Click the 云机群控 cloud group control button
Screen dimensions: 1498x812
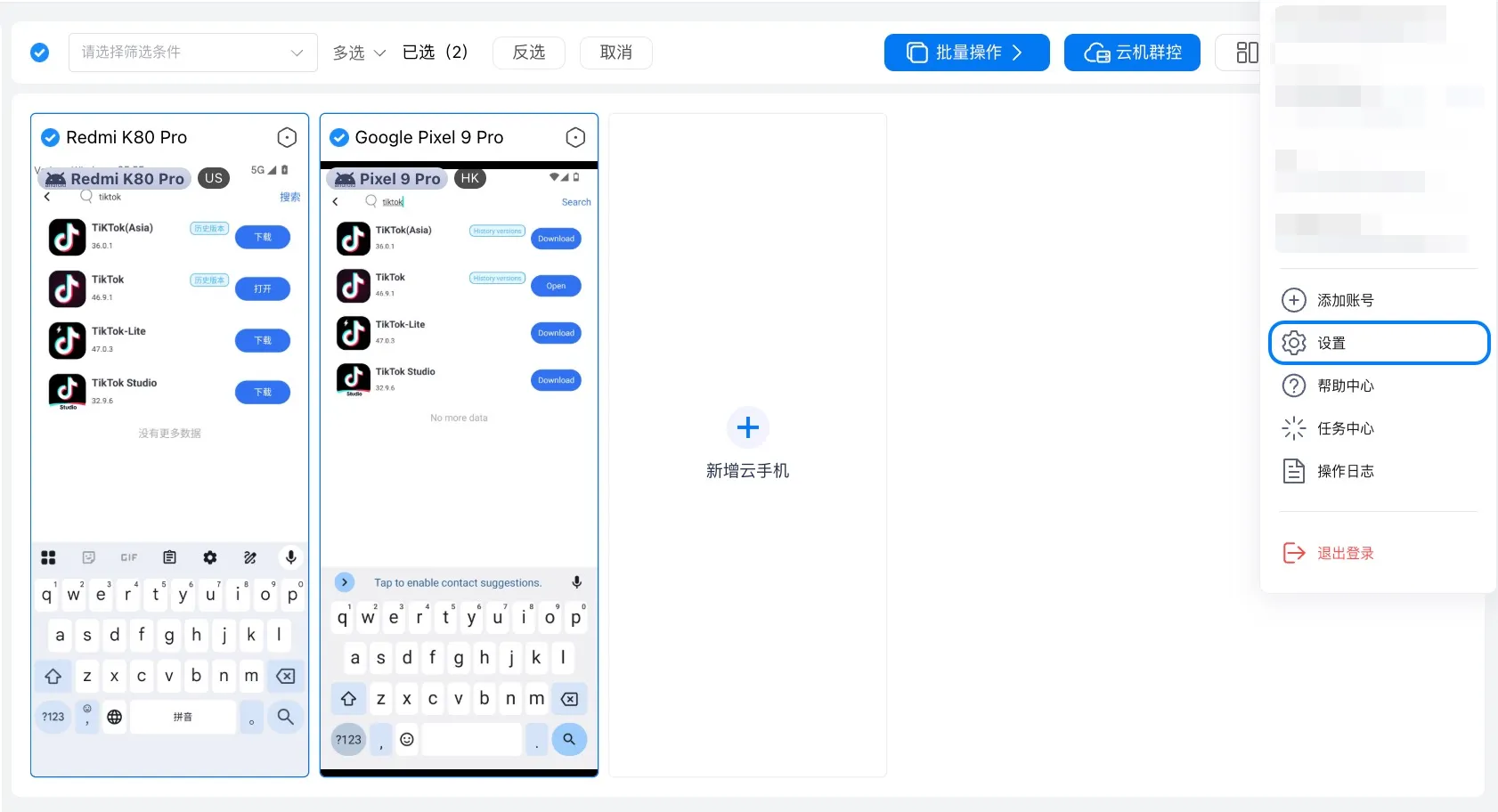(1132, 53)
